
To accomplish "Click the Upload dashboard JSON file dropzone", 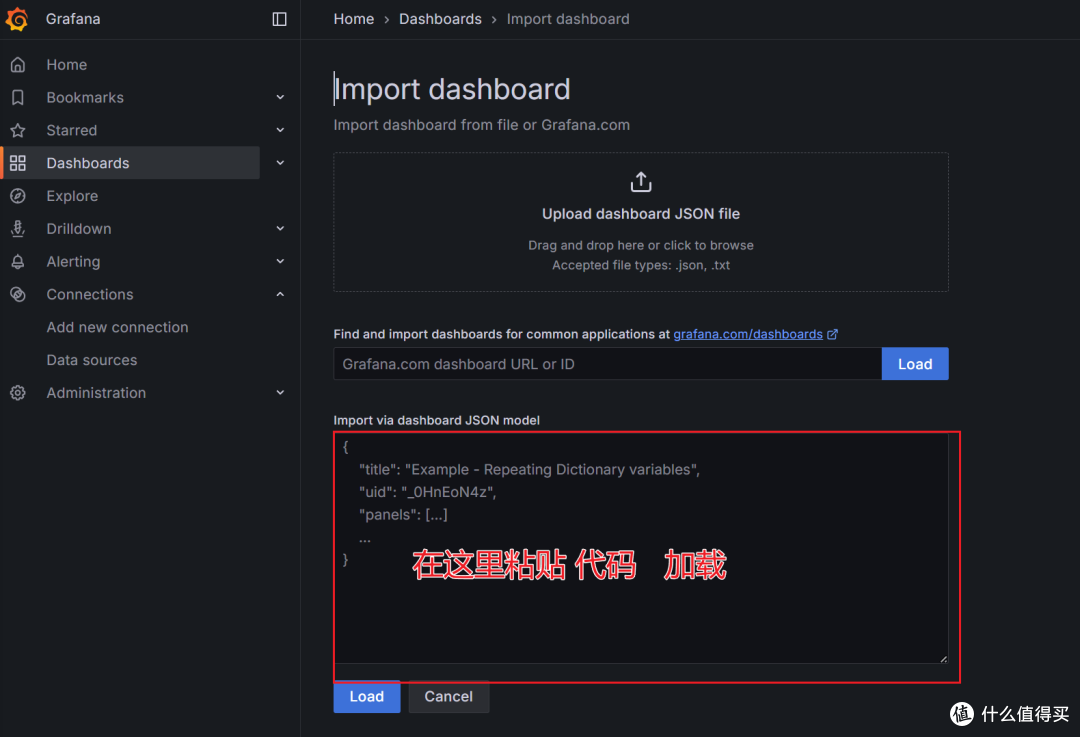I will click(x=641, y=222).
